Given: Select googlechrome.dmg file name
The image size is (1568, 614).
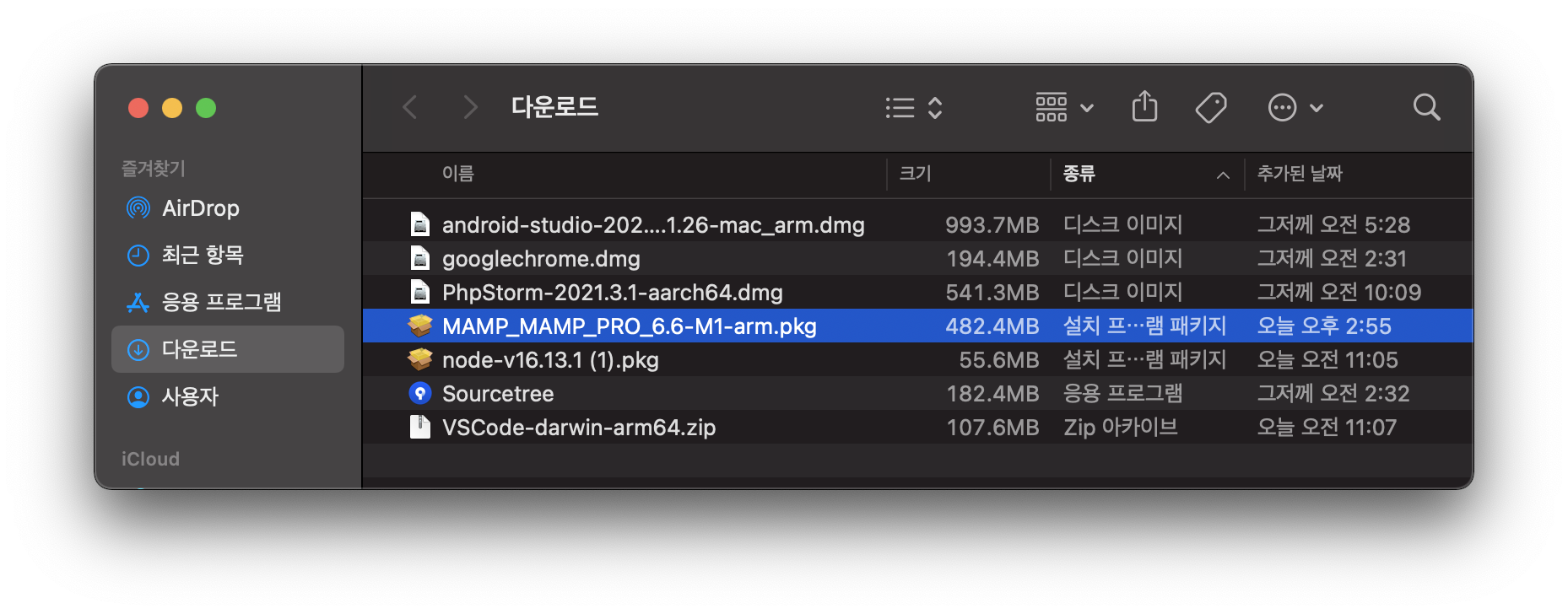Looking at the screenshot, I should point(541,258).
